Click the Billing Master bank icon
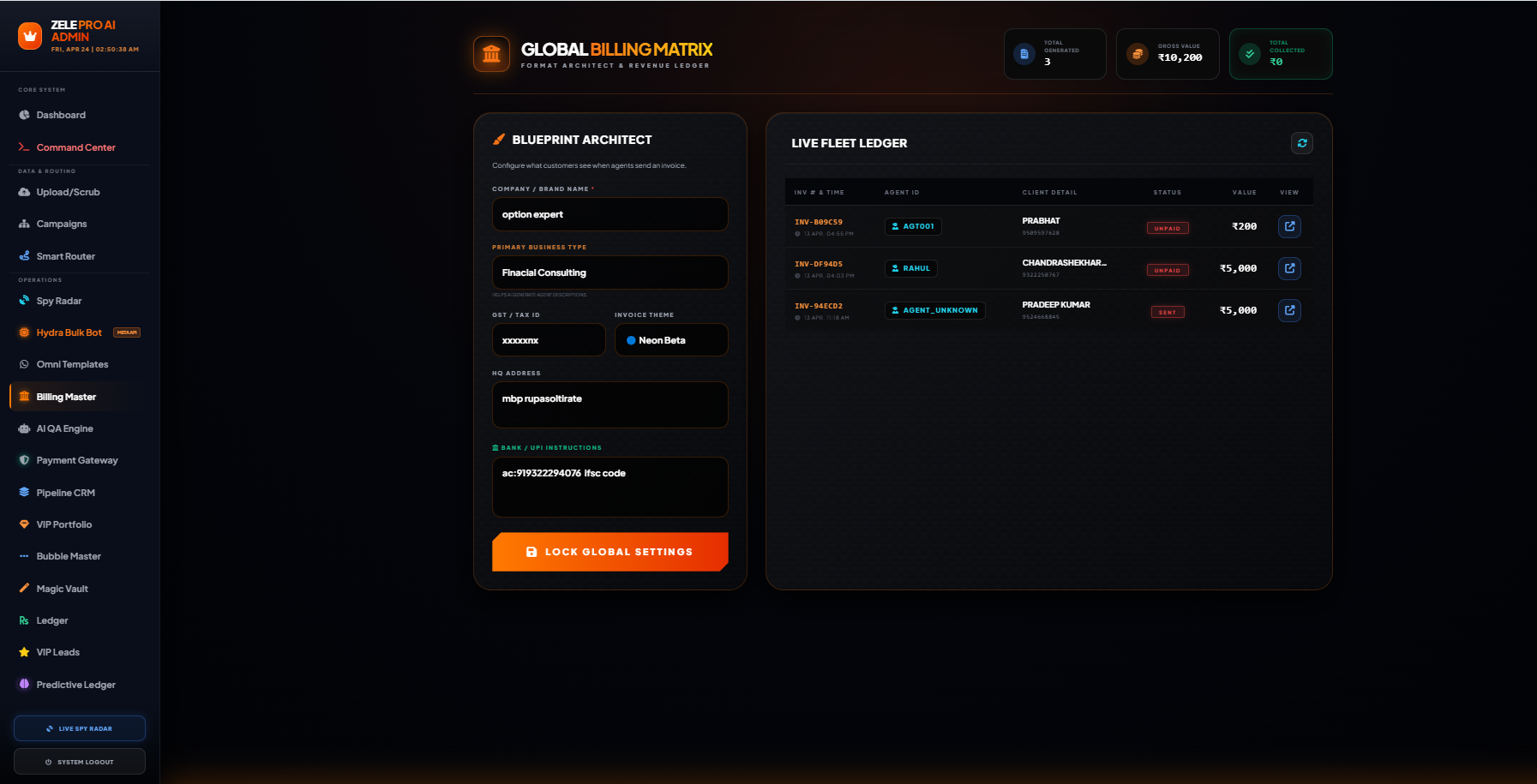1537x784 pixels. [x=24, y=397]
